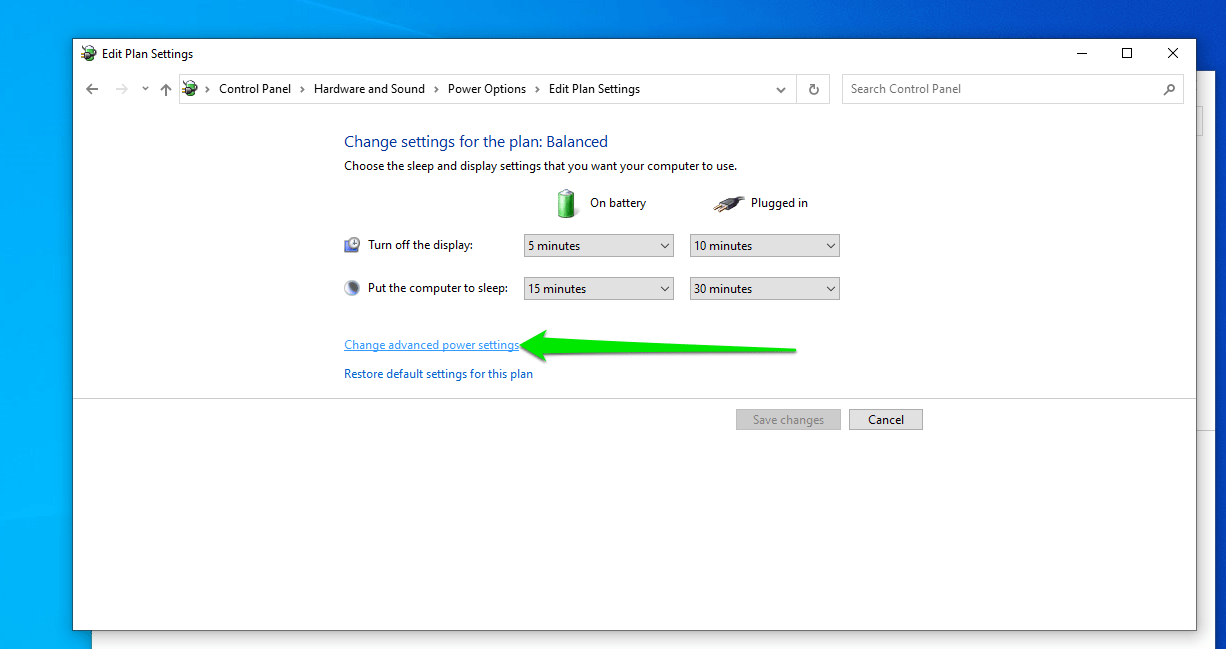Image resolution: width=1226 pixels, height=649 pixels.
Task: Click the Back navigation arrow
Action: pos(92,89)
